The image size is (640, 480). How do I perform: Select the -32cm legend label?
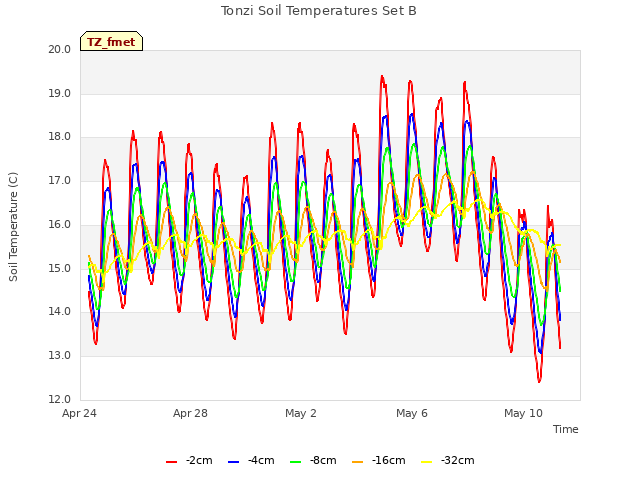click(x=458, y=460)
